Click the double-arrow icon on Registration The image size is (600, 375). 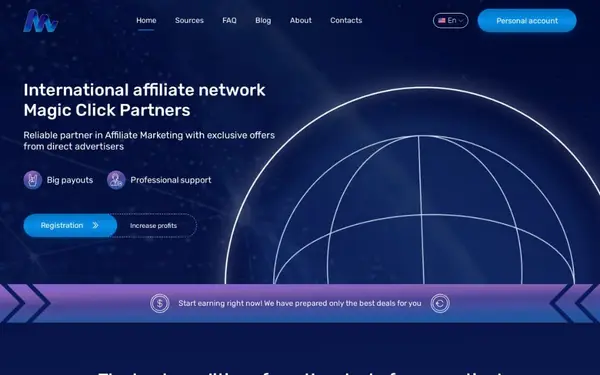tap(96, 225)
